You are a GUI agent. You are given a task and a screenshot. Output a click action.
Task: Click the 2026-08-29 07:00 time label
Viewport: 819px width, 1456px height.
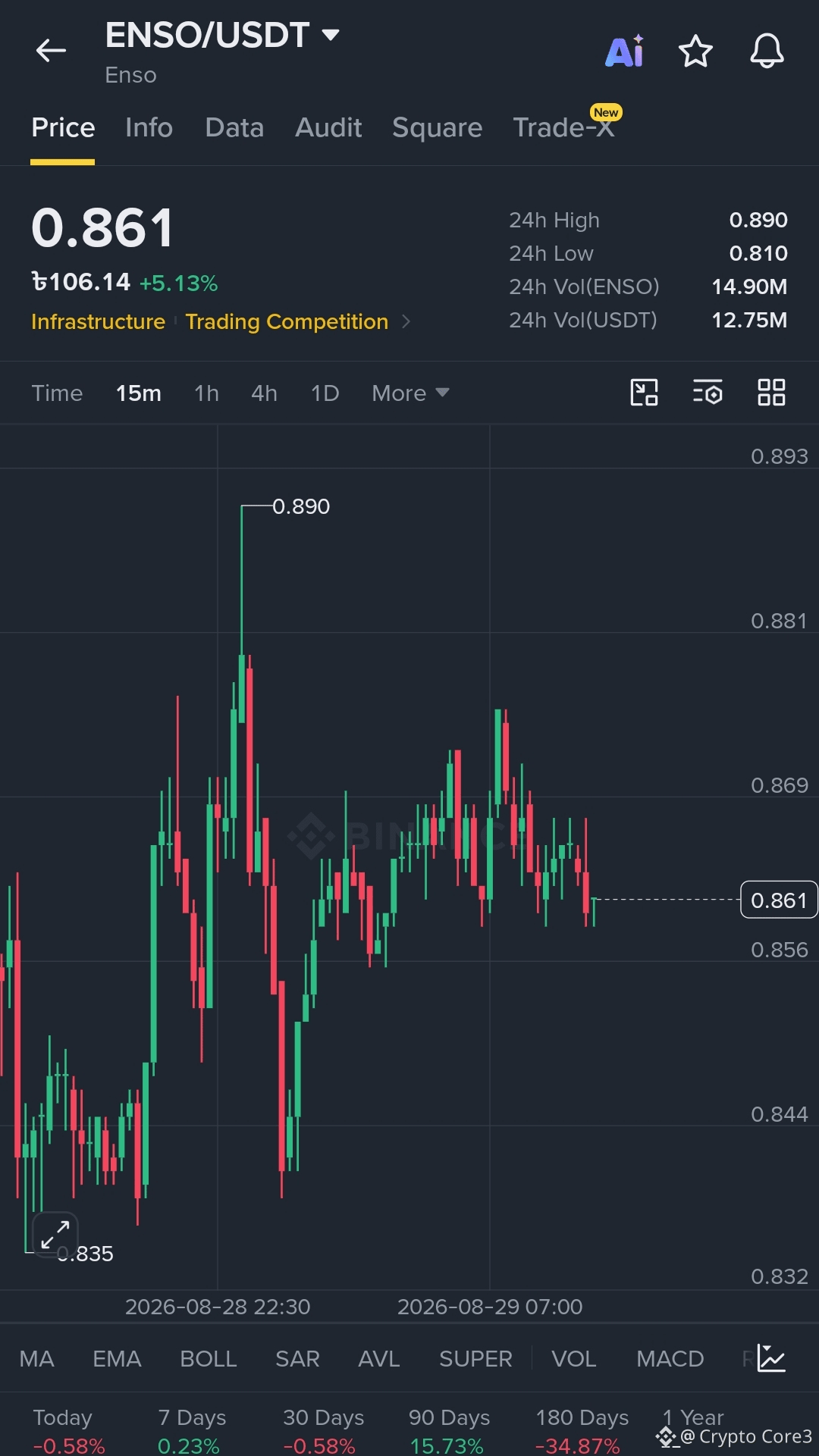[490, 1307]
